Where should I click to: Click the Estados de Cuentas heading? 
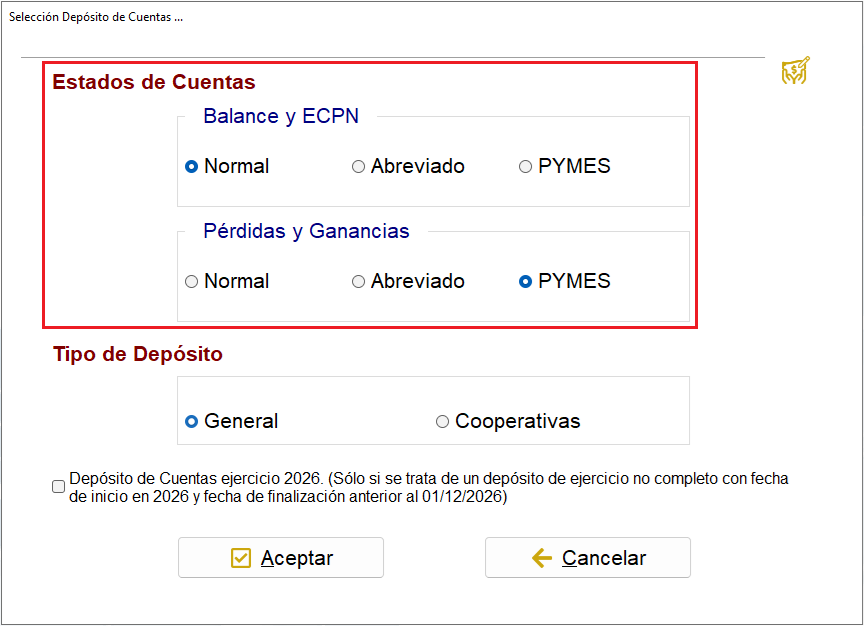click(x=154, y=82)
